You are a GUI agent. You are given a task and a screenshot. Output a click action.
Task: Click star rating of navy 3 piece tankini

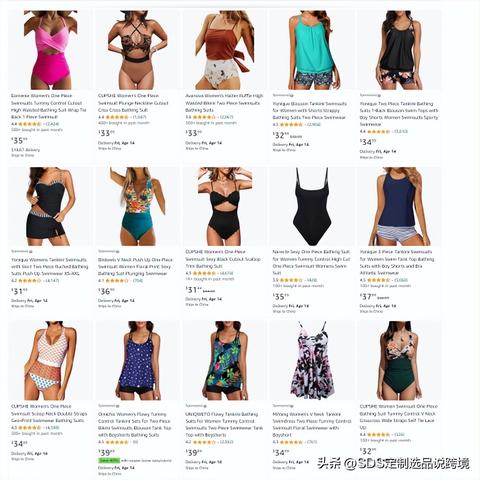tap(378, 280)
